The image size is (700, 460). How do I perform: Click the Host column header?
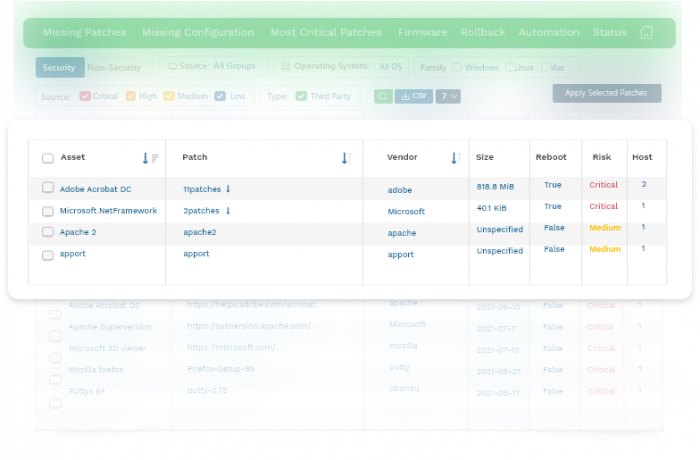coord(642,157)
